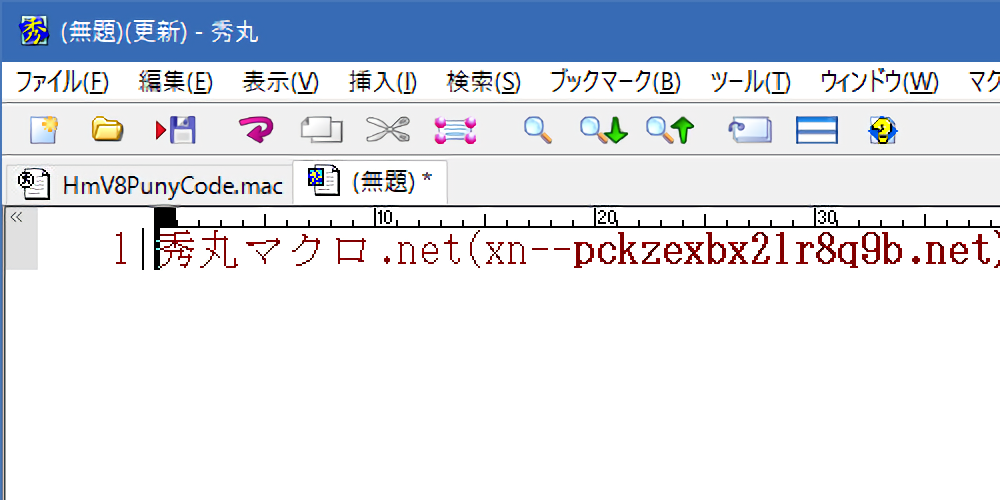Collapse the left pane with the « chevron
Screen dimensions: 1000x500
[x=16, y=216]
